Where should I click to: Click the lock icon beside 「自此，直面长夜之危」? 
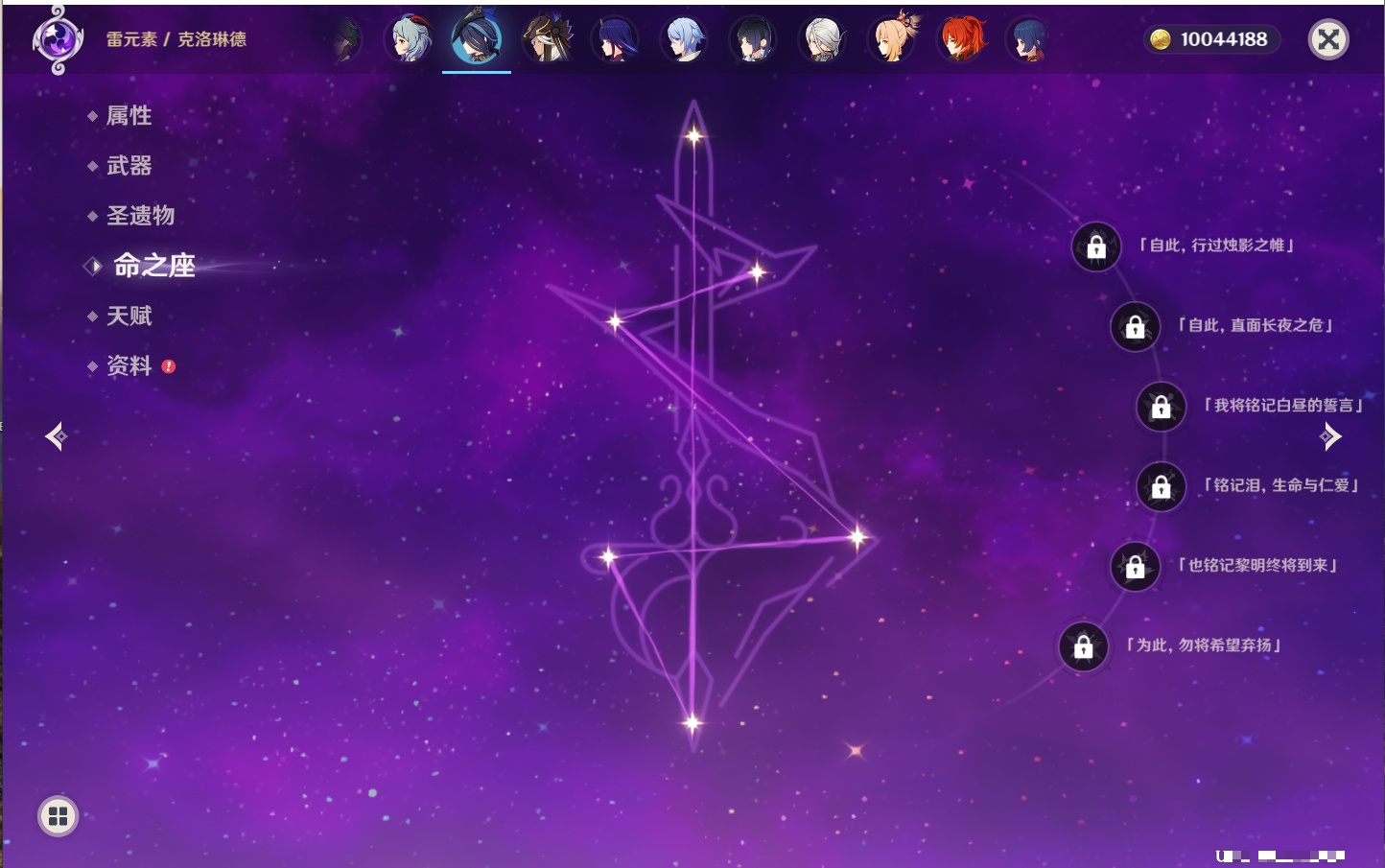click(1135, 327)
